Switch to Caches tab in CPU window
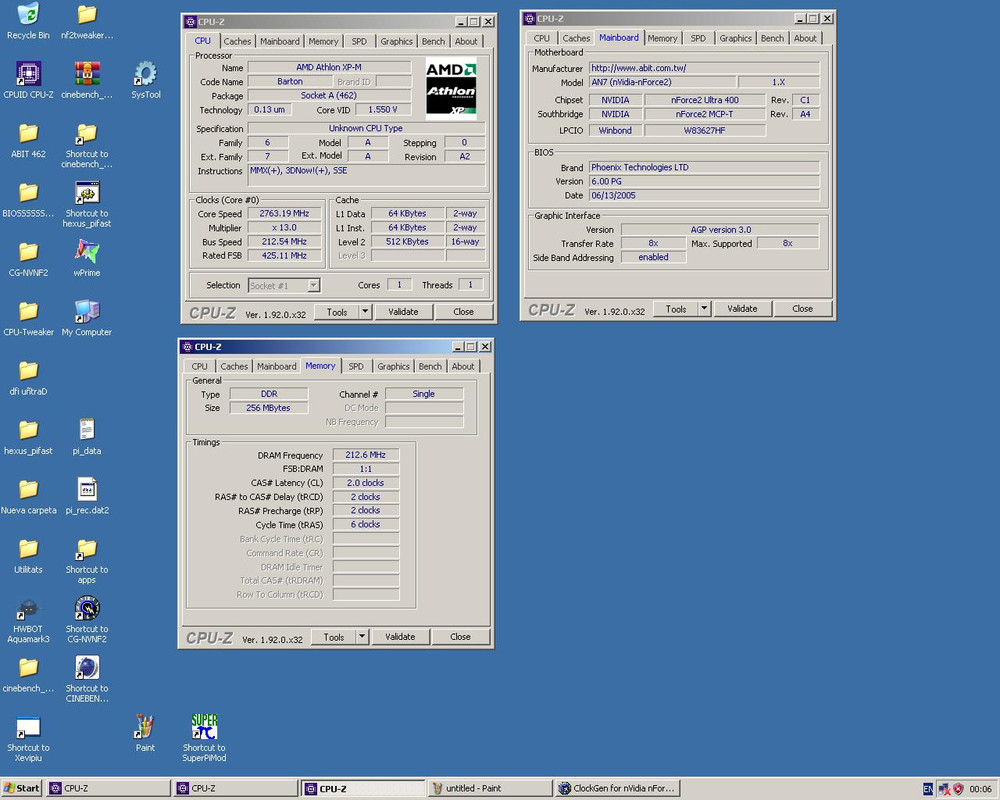The height and width of the screenshot is (800, 1000). [237, 41]
